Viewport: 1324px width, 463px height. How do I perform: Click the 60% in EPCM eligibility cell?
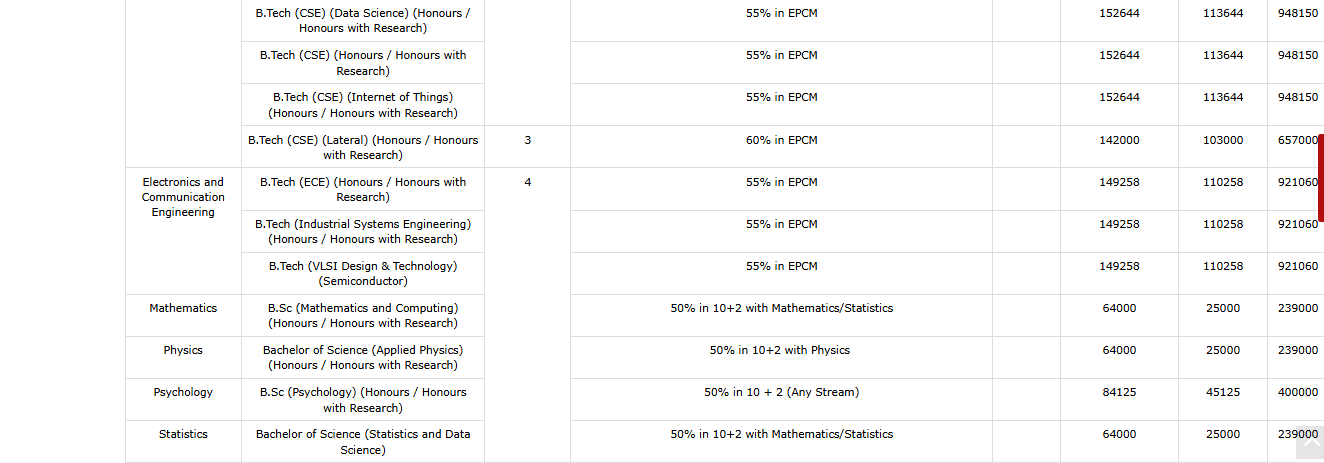tap(781, 140)
